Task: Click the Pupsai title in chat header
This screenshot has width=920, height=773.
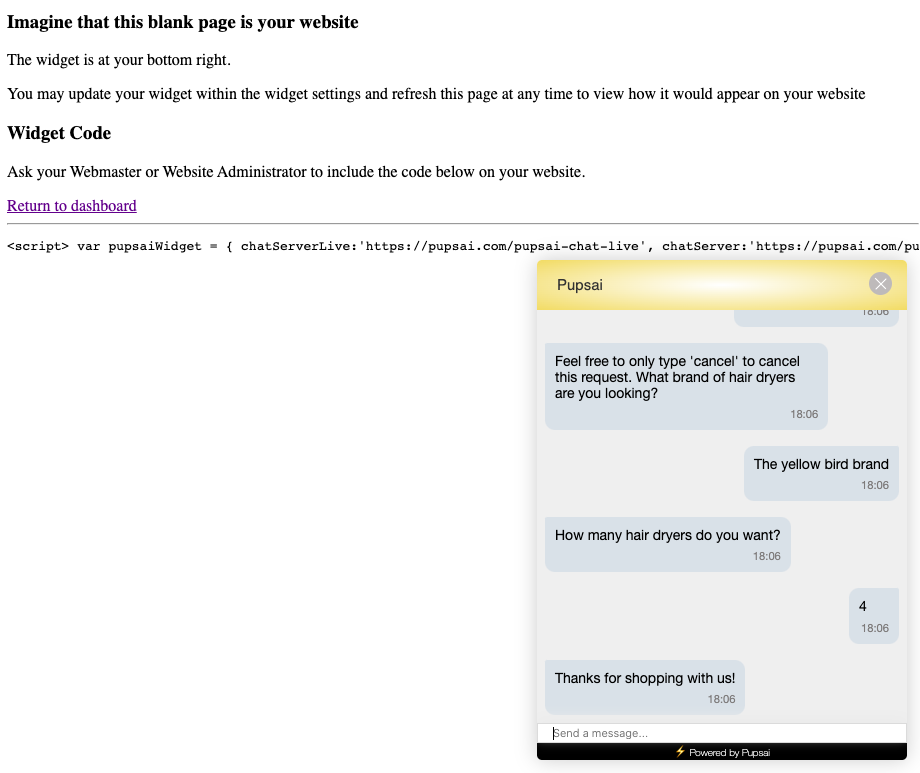Action: 580,285
